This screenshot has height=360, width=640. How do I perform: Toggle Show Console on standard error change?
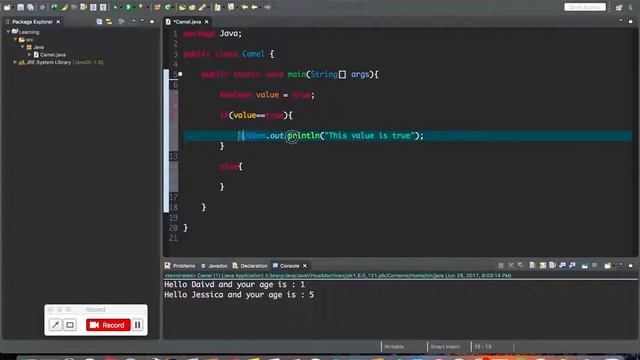click(572, 265)
